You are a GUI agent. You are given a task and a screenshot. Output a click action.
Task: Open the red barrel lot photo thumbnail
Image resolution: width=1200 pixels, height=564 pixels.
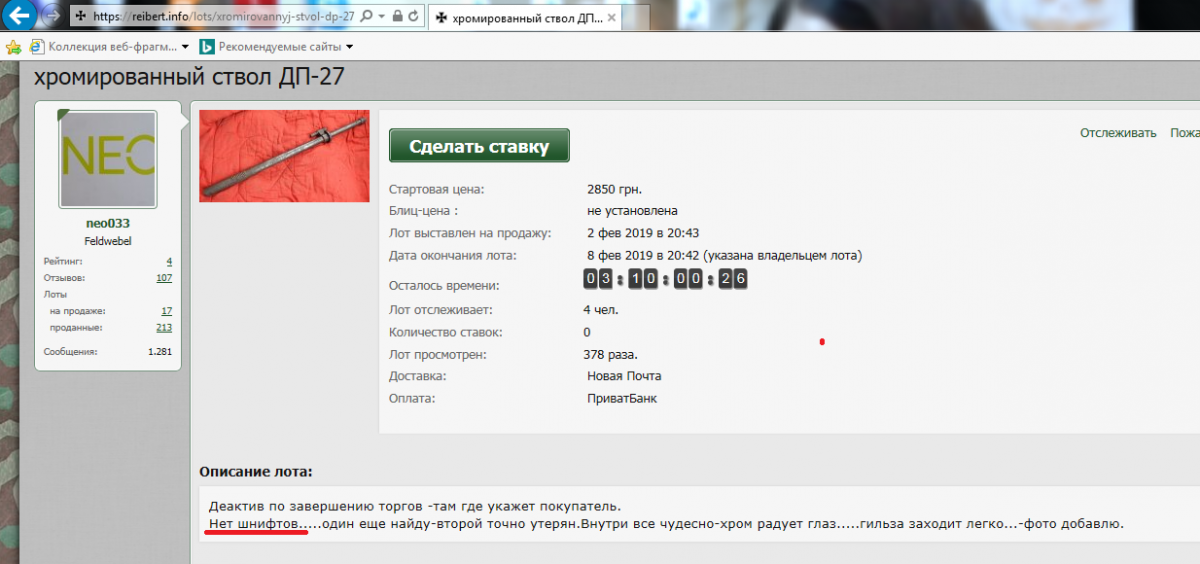pos(284,156)
